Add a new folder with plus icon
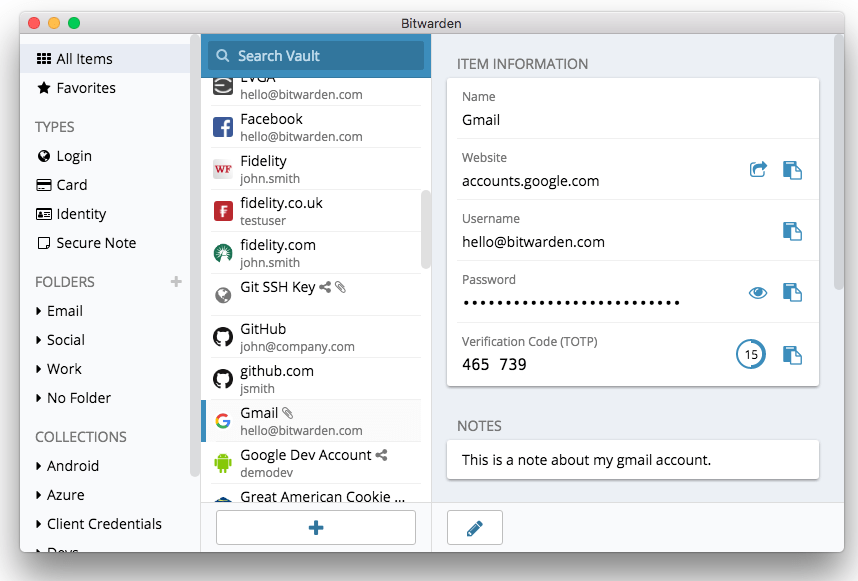 click(x=176, y=282)
